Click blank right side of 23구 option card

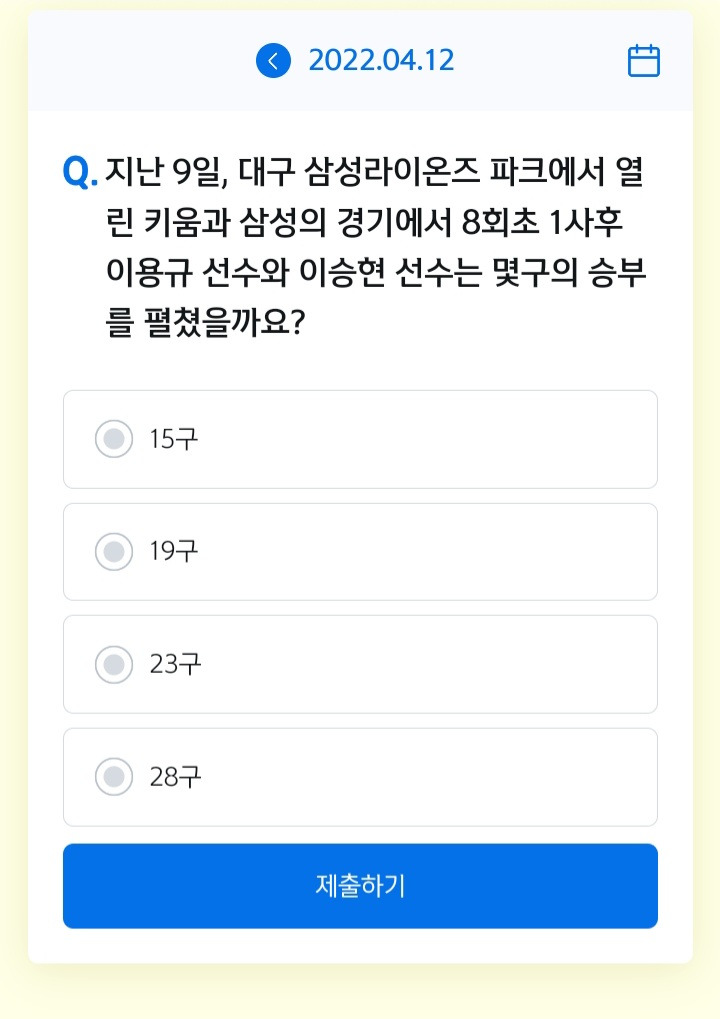coord(455,664)
